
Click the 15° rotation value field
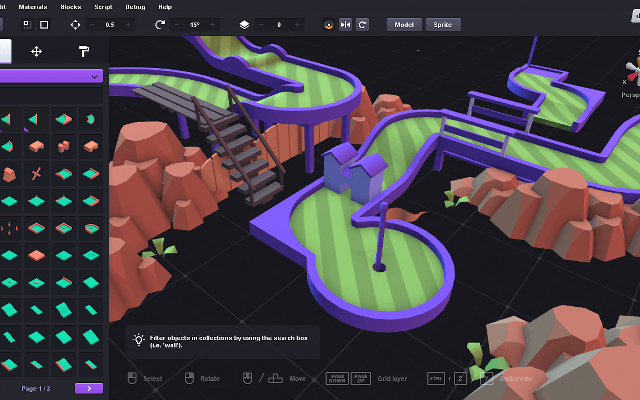pyautogui.click(x=195, y=25)
